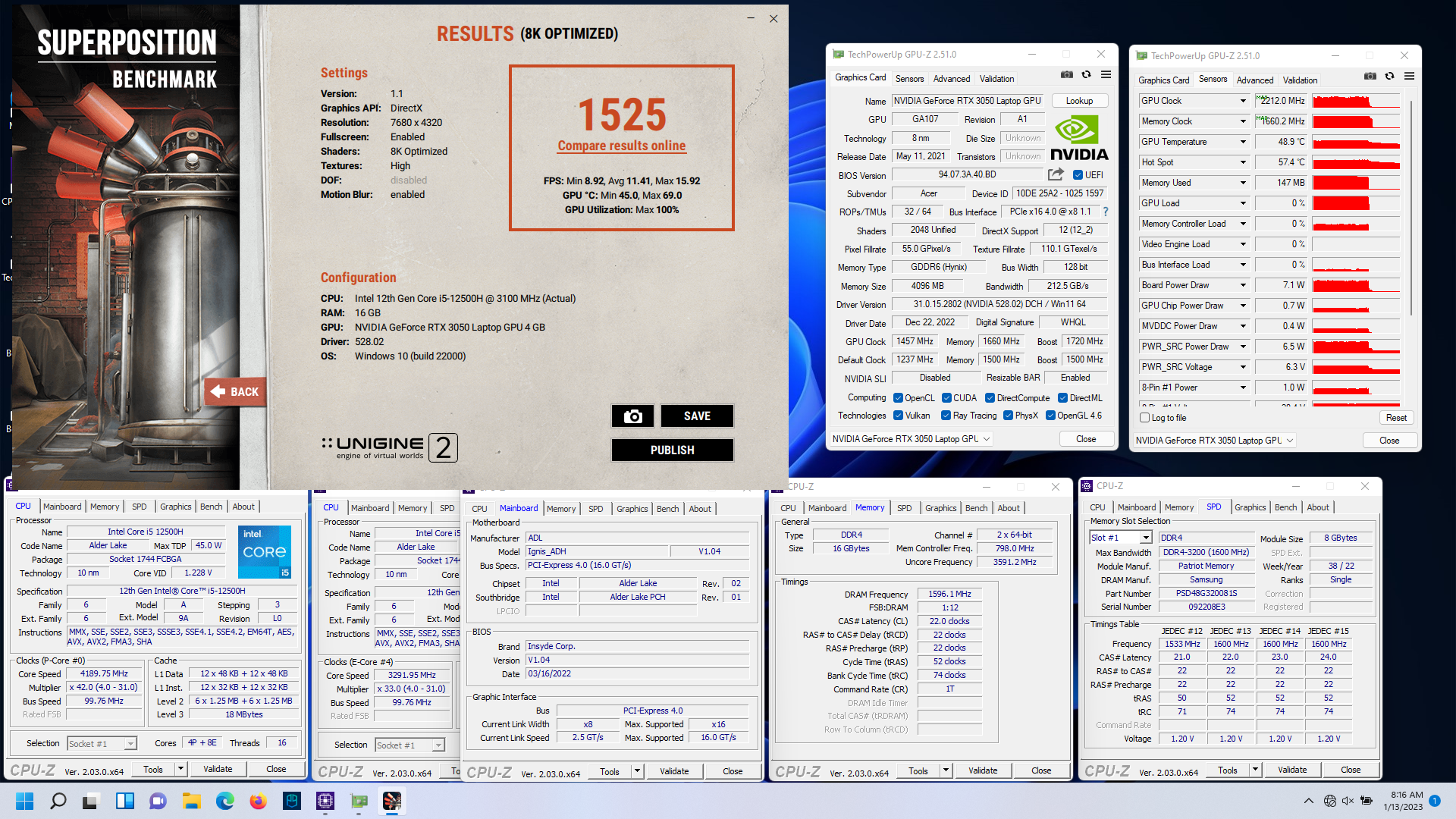Toggle the DirectML checkbox
Image resolution: width=1456 pixels, height=819 pixels.
[1062, 398]
